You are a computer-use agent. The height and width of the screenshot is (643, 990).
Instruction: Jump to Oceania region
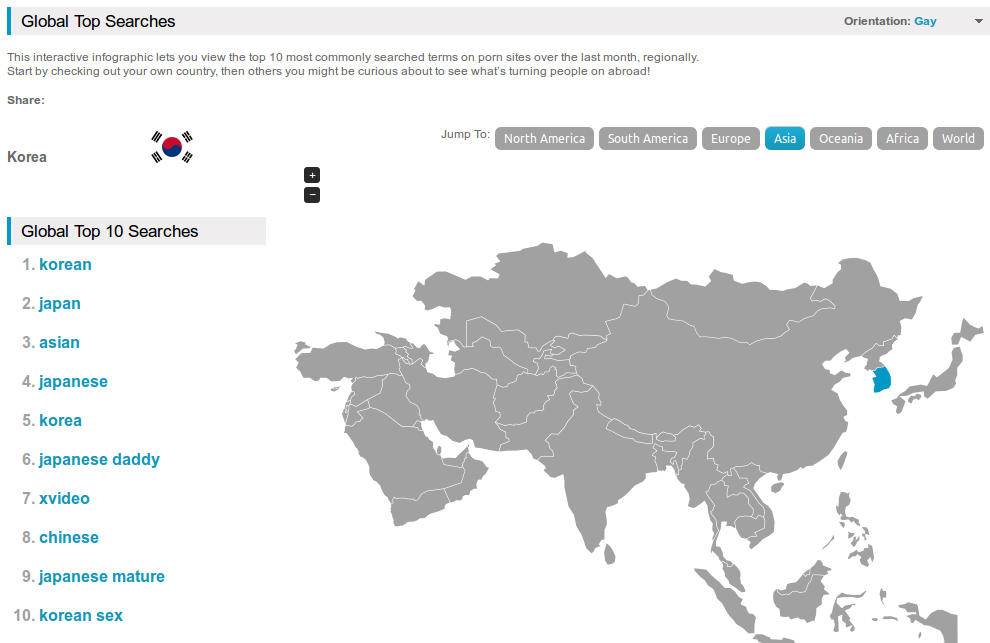click(x=841, y=139)
